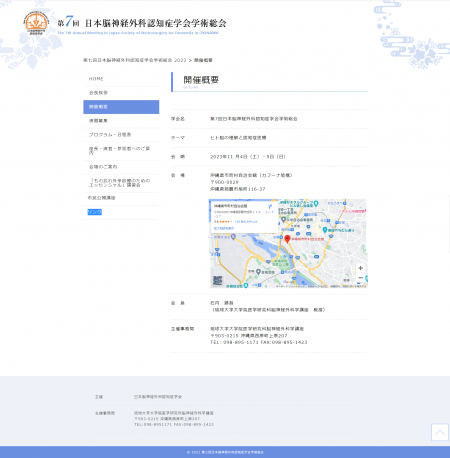Click 拡大地図を表示 link in map card

click(x=224, y=228)
